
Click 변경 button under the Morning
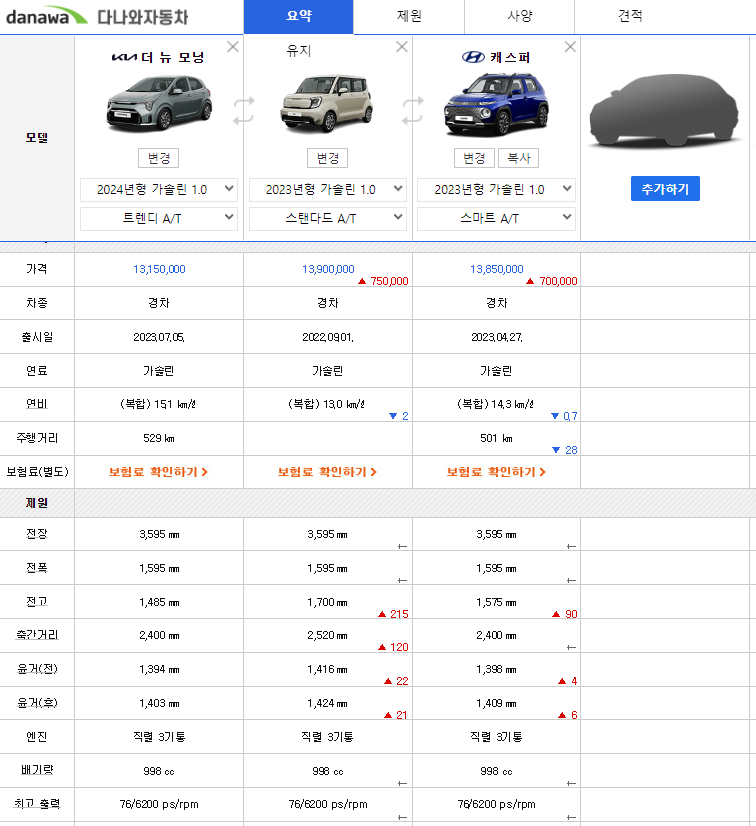pos(159,158)
